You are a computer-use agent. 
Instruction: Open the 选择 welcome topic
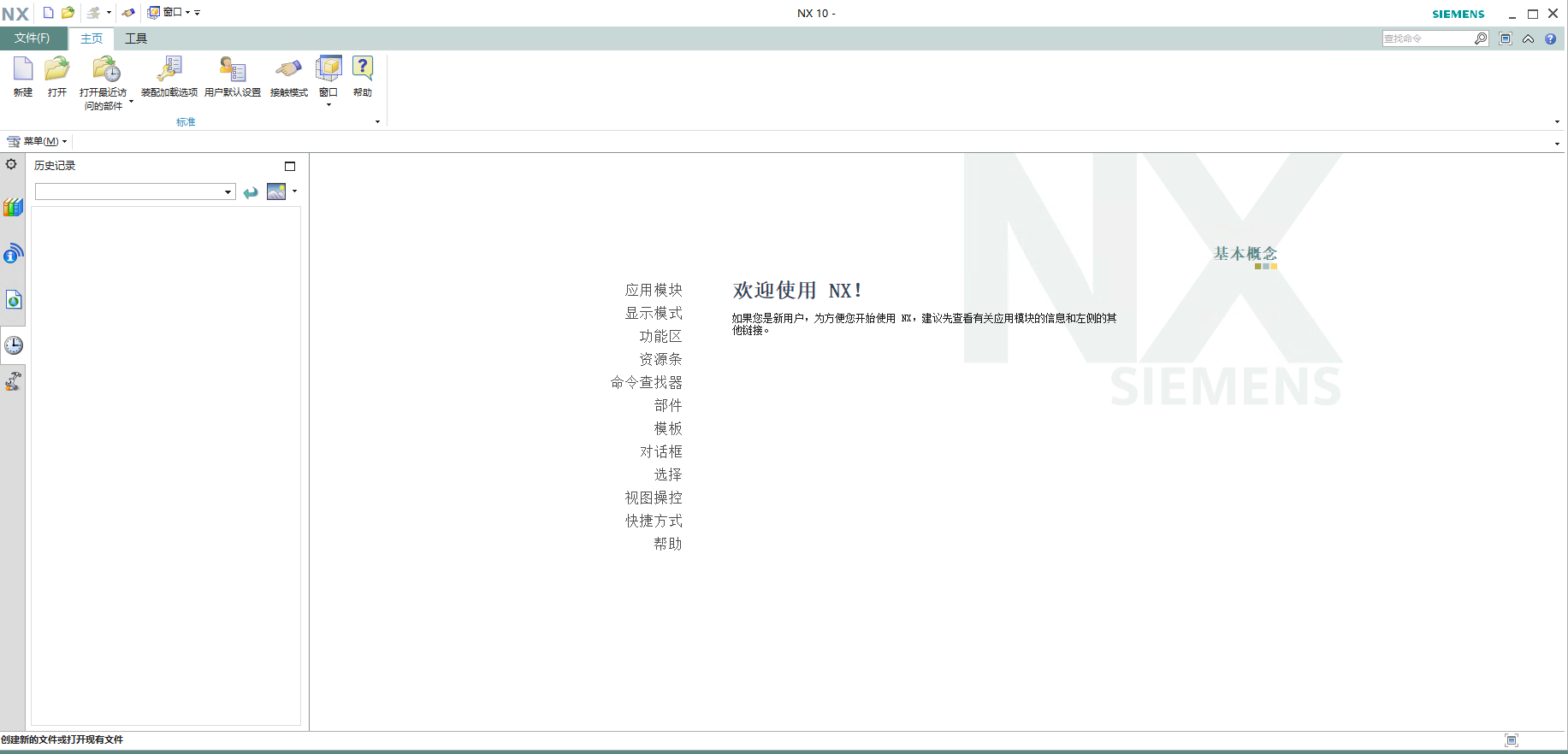668,474
